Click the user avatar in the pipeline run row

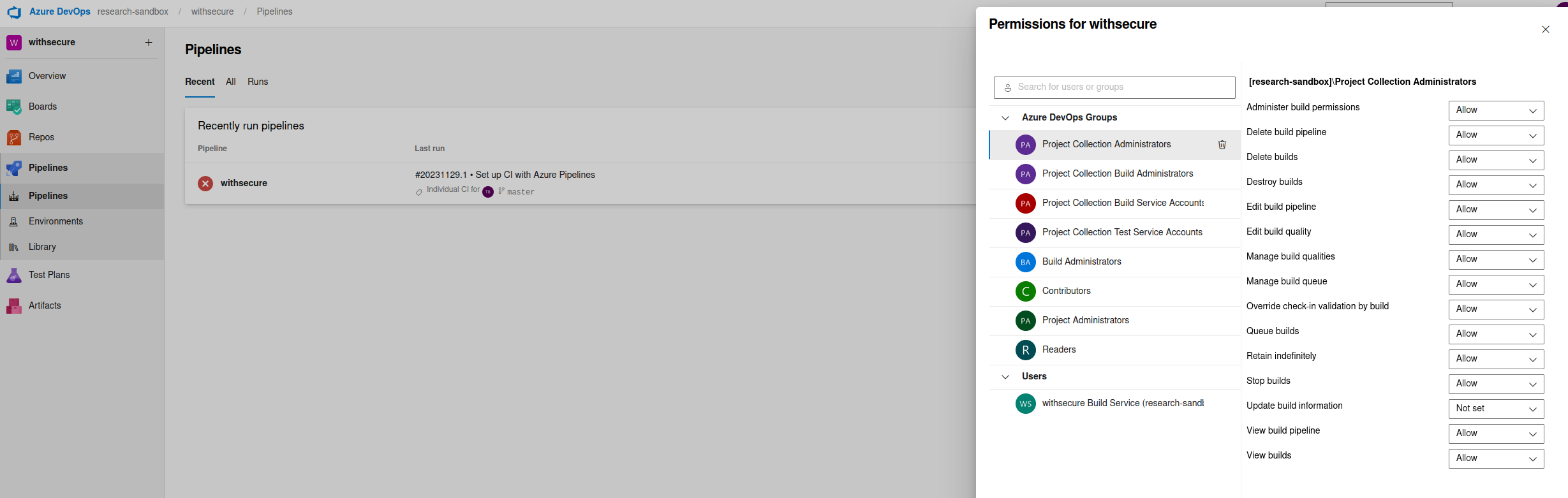pyautogui.click(x=488, y=192)
